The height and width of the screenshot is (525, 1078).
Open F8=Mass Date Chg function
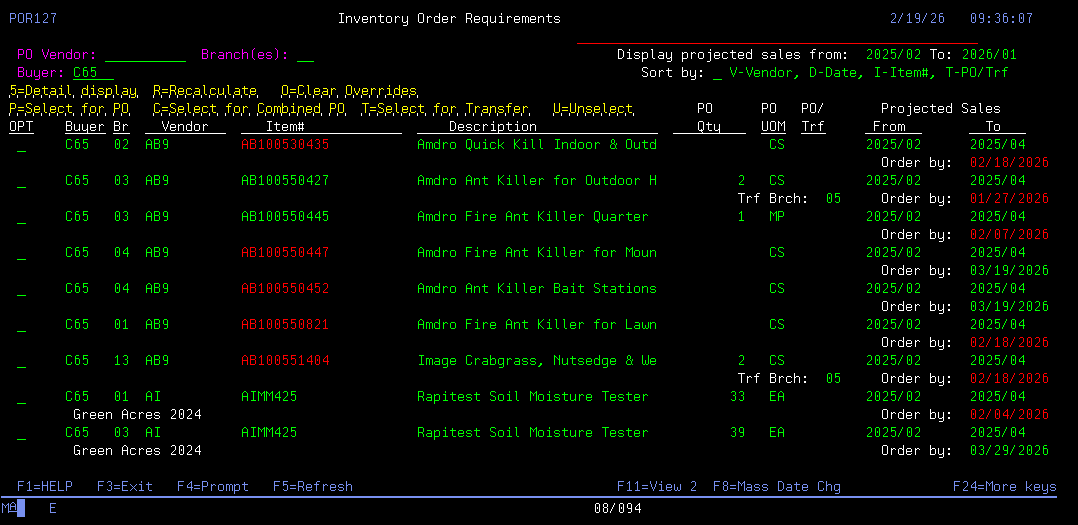[x=777, y=487]
